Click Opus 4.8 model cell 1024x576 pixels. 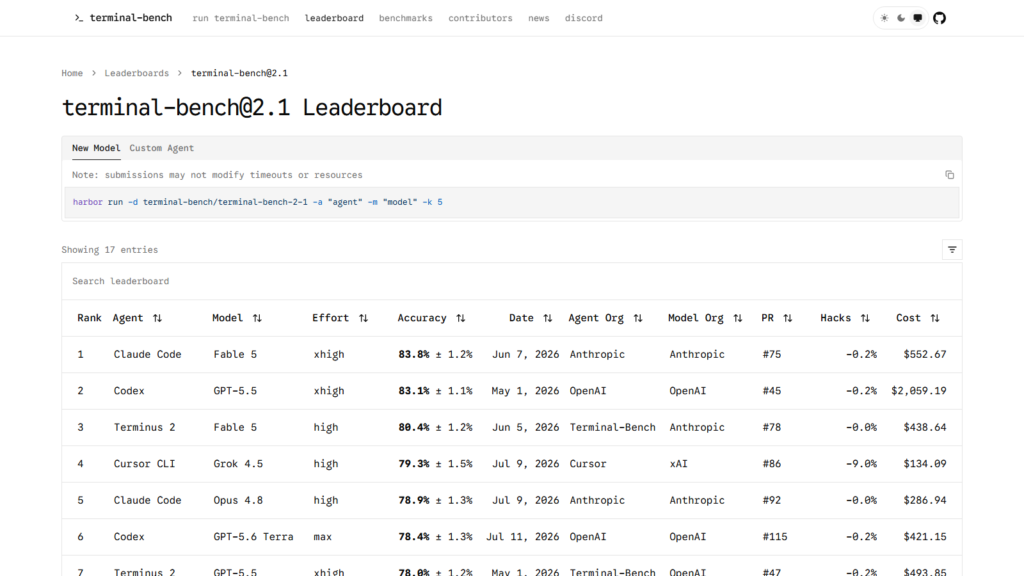pos(238,501)
